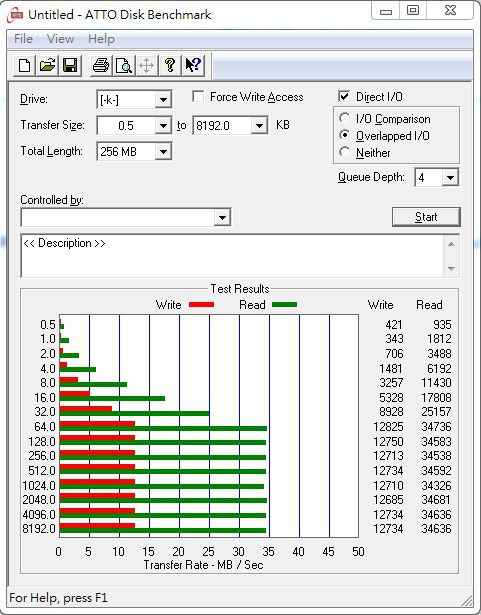The image size is (481, 615).
Task: Click the four-arrow move toolbar icon
Action: [147, 65]
